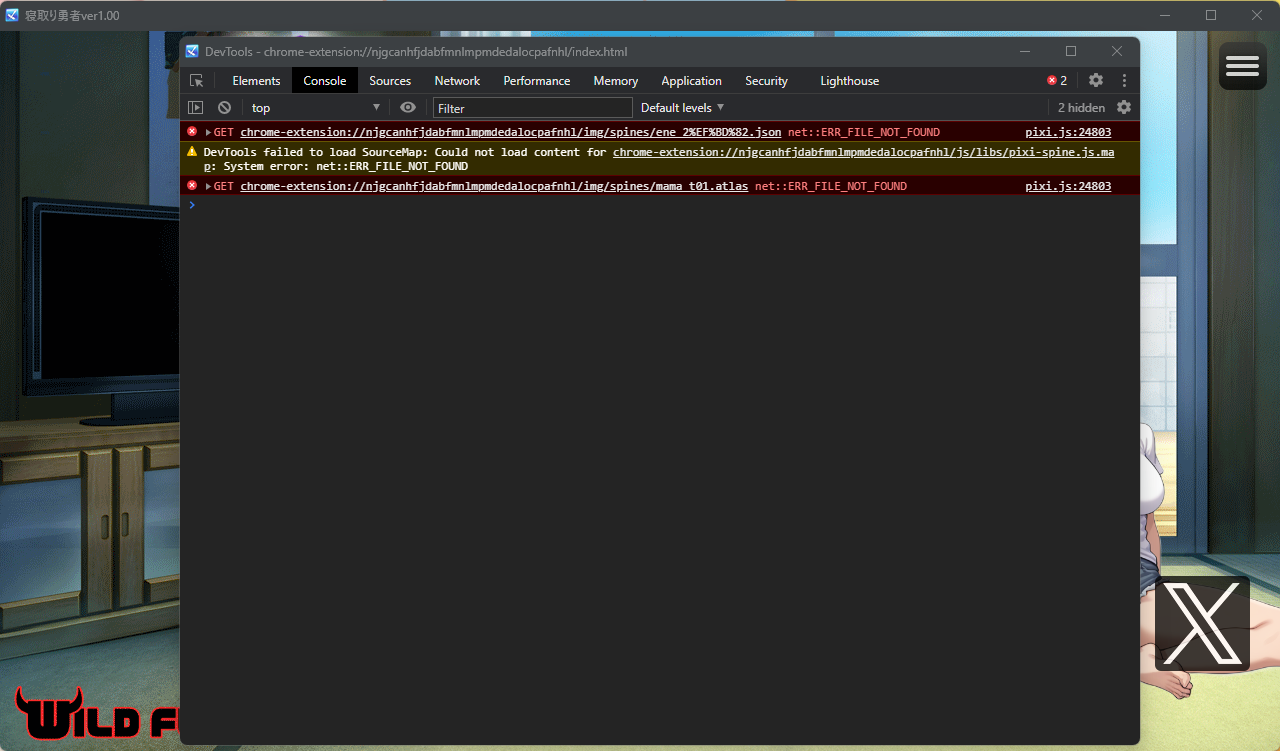
Task: Click the console input prompt line
Action: (x=660, y=205)
